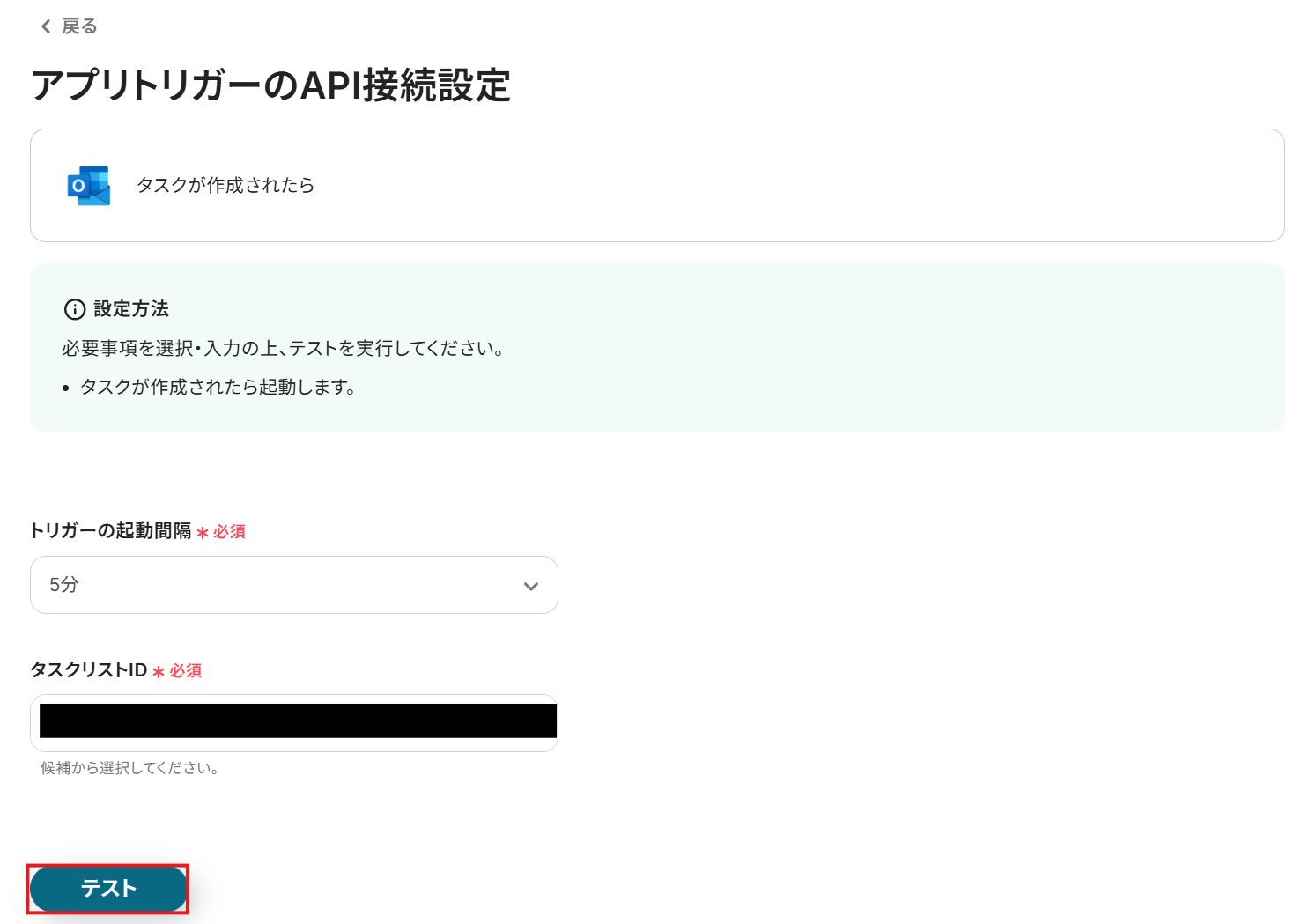Click the bullet text タスクが作成されたら起動します
Image resolution: width=1316 pixels, height=924 pixels.
click(218, 387)
